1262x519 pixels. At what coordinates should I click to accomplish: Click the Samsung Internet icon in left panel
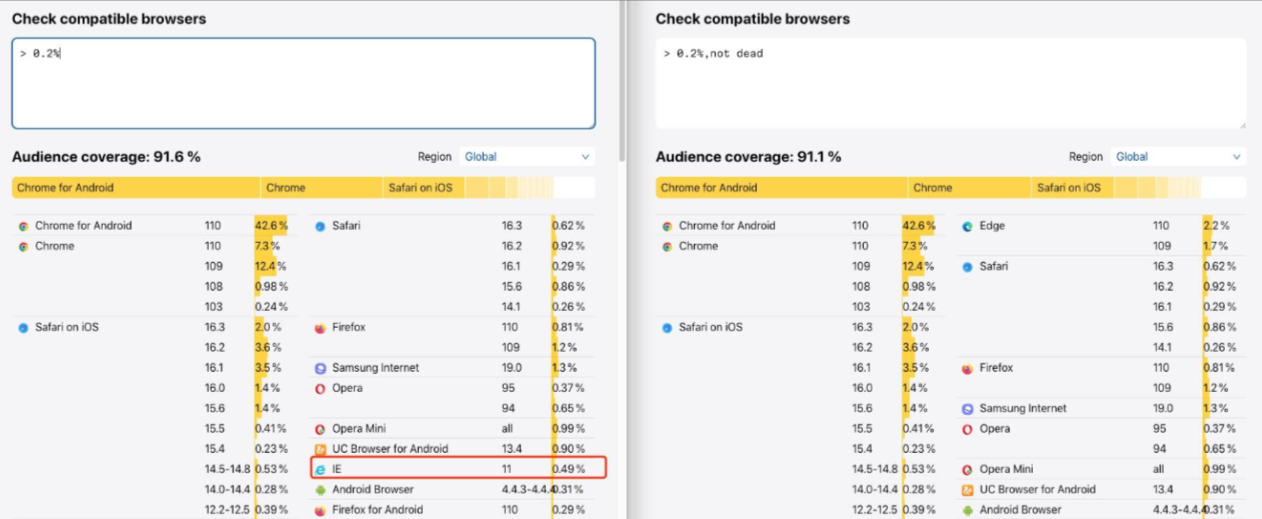pos(320,368)
